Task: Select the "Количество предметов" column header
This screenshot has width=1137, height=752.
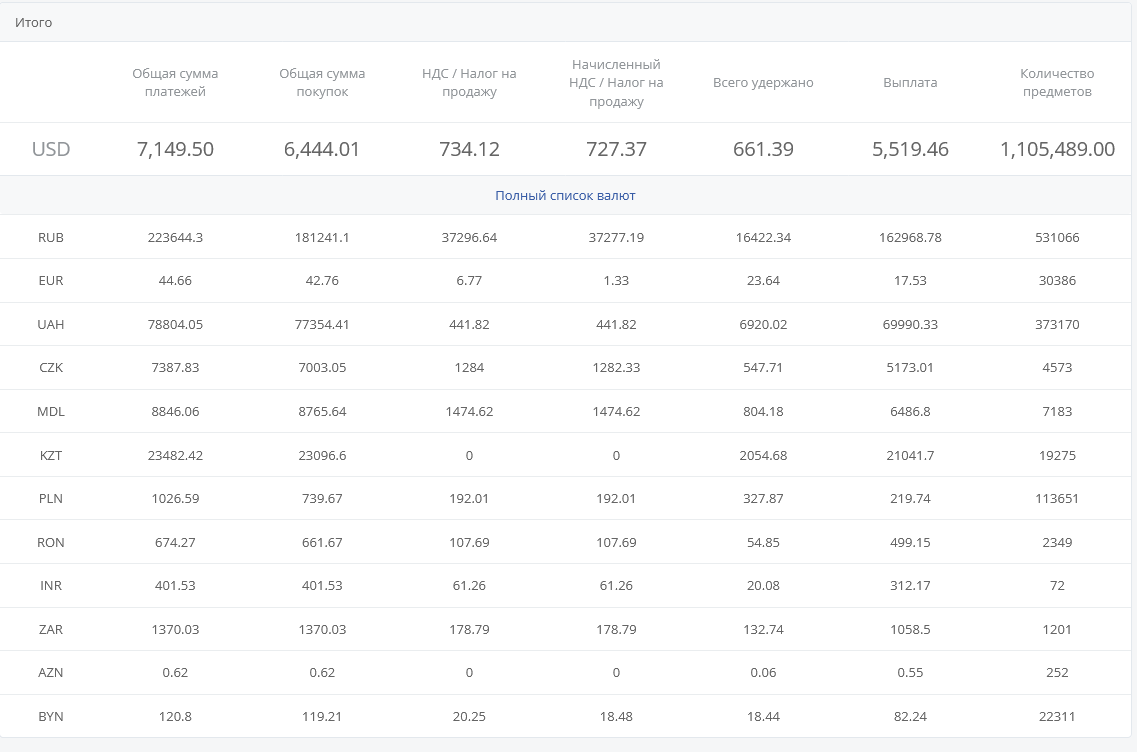Action: coord(1057,83)
